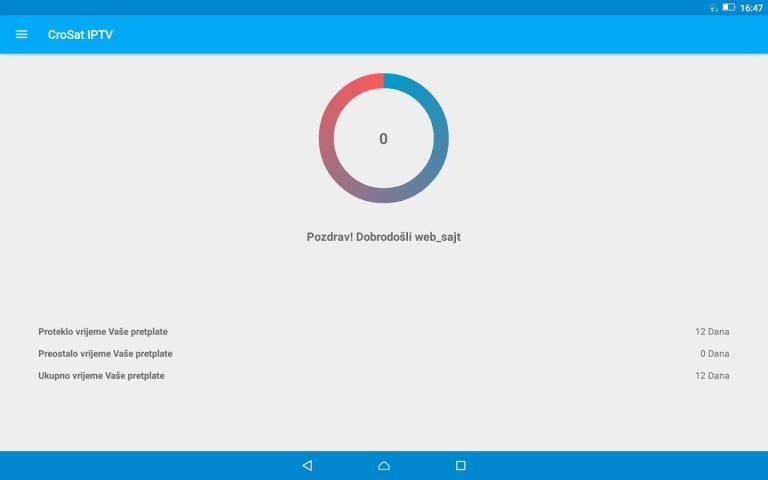Tap the CroSat IPTV app title
The height and width of the screenshot is (480, 768).
(x=80, y=34)
